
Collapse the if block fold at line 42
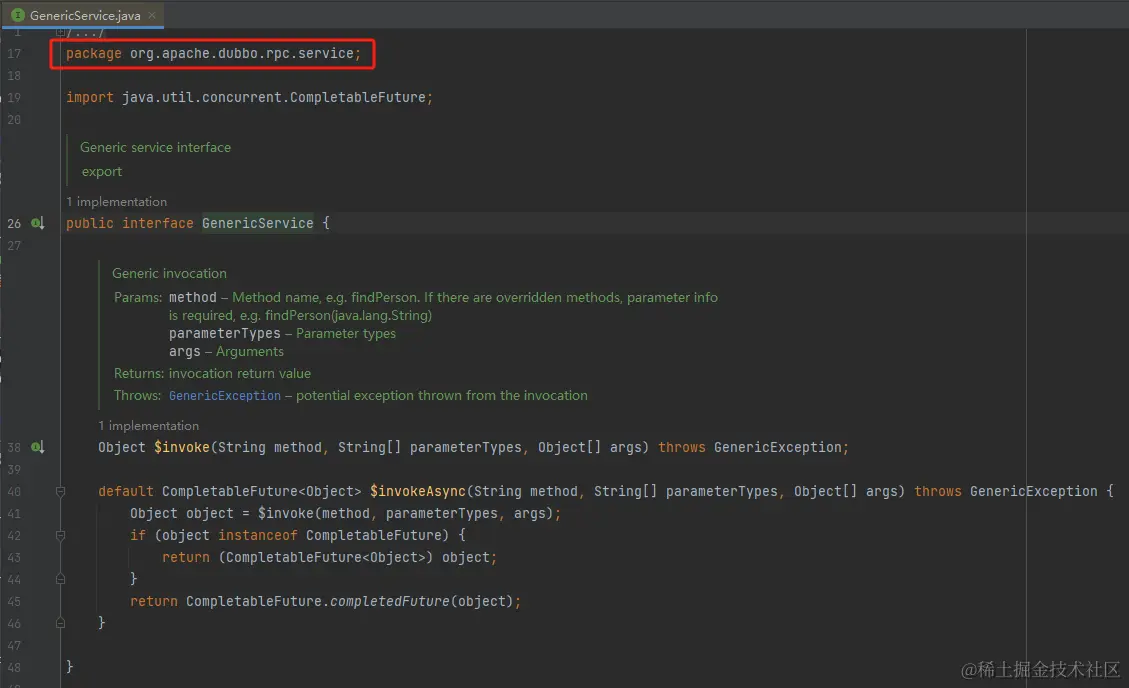60,535
